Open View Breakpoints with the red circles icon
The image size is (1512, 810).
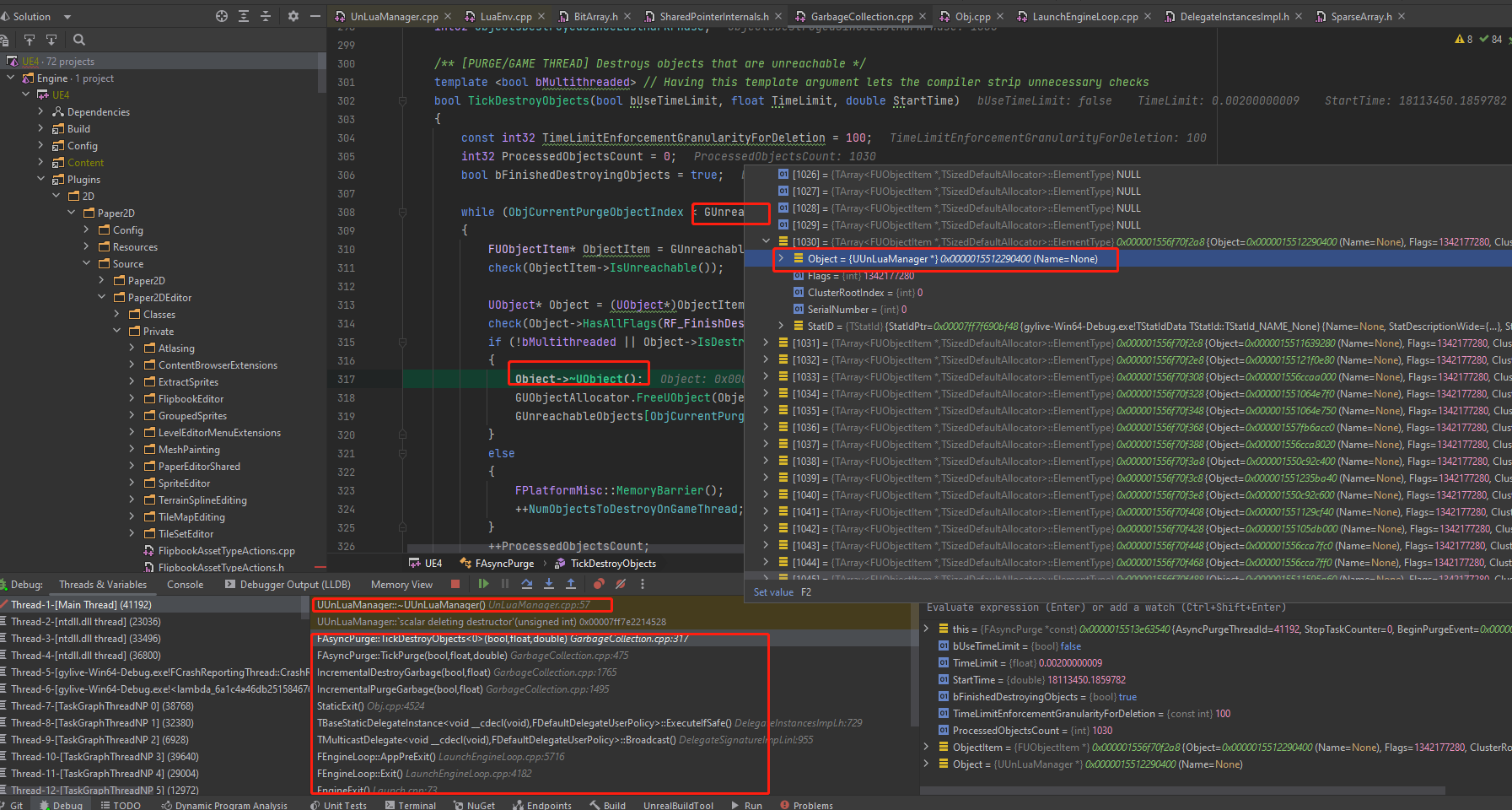(600, 584)
